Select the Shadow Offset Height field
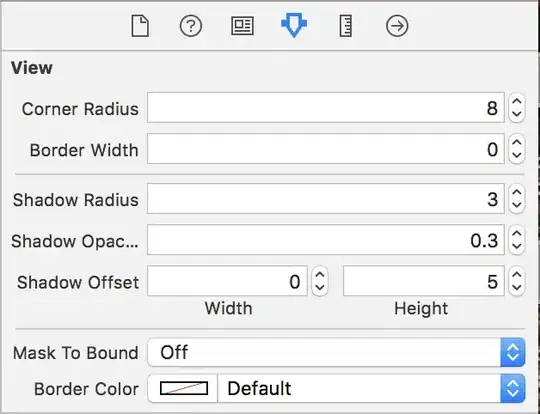This screenshot has width=540, height=414. (x=424, y=281)
